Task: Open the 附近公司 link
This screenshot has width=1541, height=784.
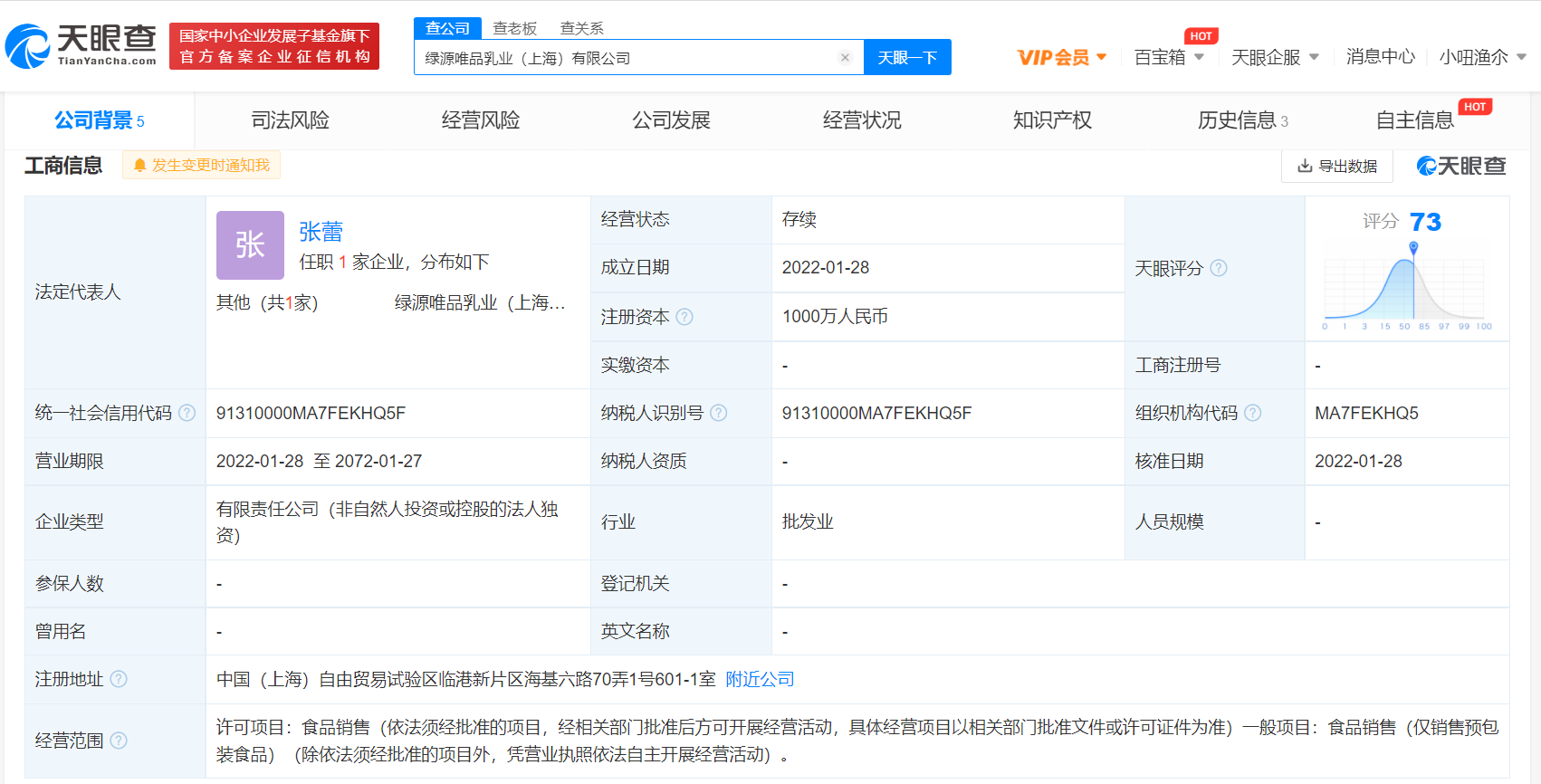Action: pyautogui.click(x=761, y=679)
